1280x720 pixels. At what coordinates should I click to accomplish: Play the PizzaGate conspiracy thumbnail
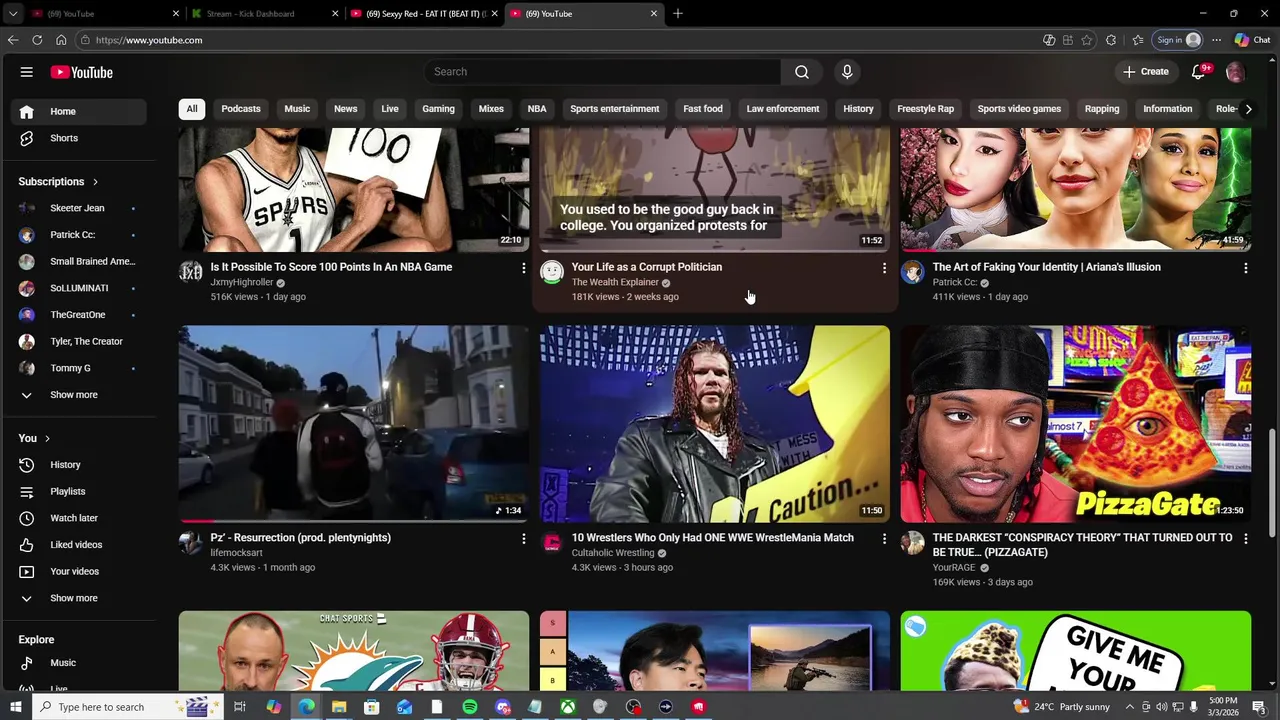point(1075,424)
